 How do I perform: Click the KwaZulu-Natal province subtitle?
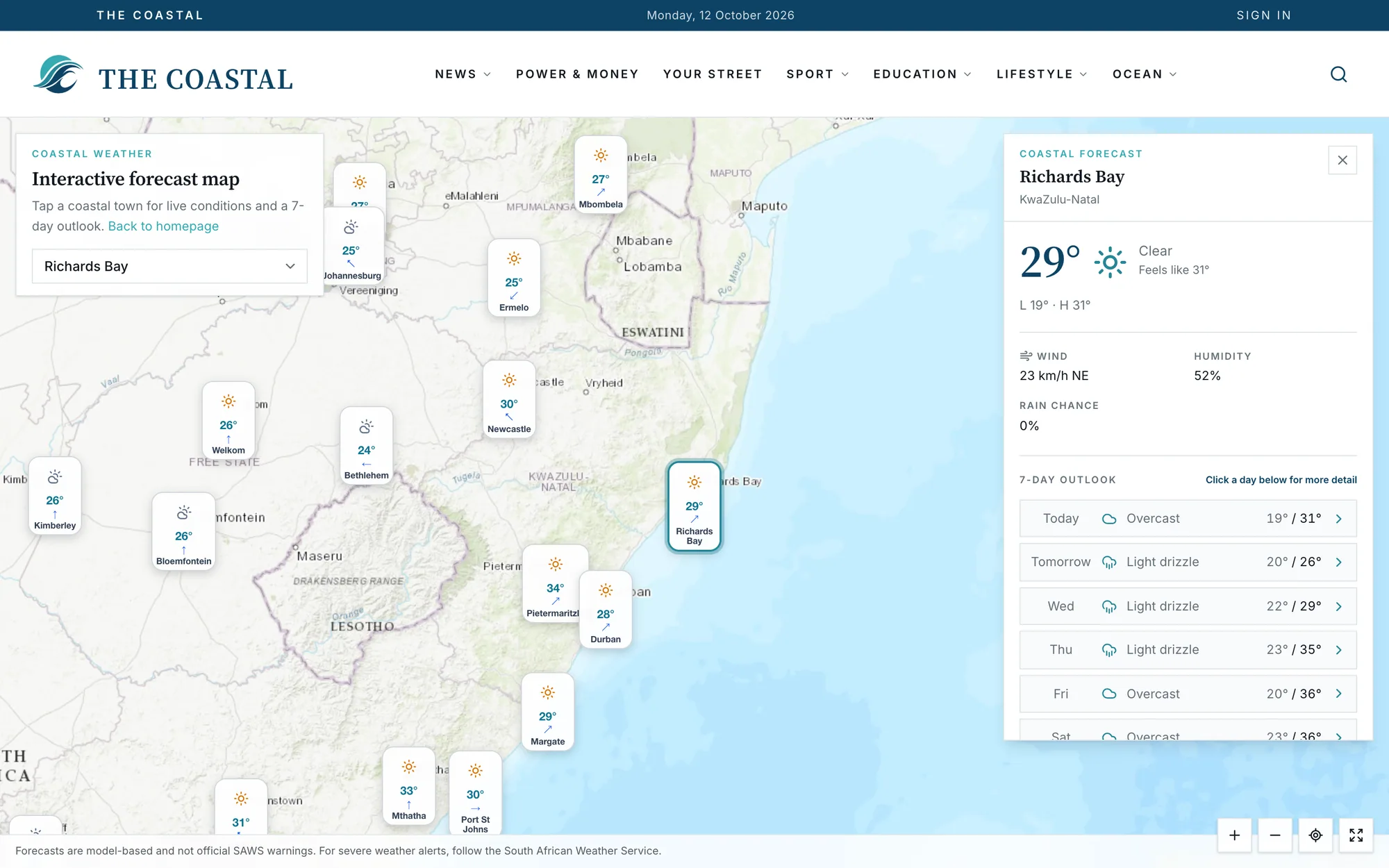(x=1059, y=200)
